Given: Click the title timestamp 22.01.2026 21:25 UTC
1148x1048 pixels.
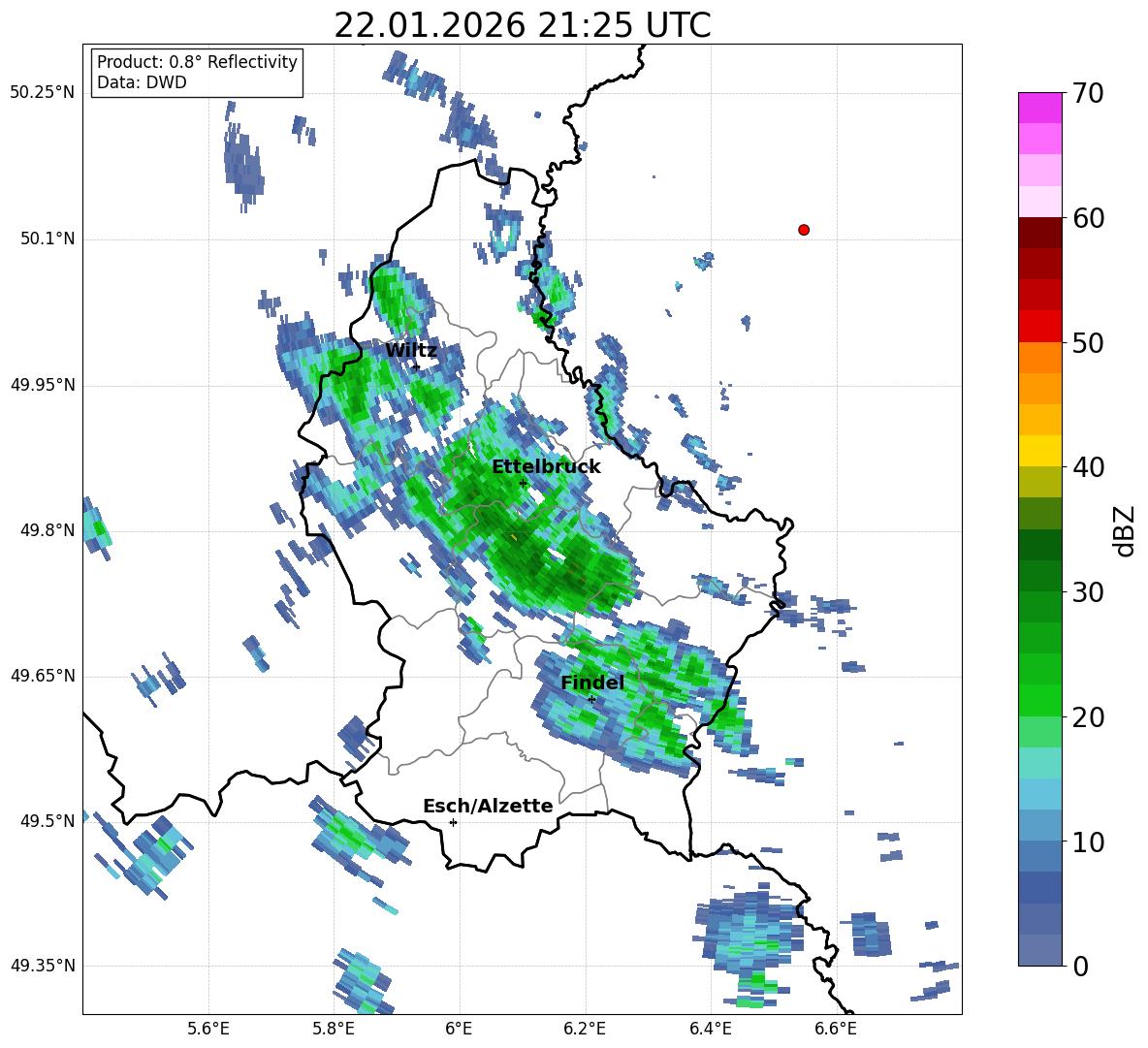Looking at the screenshot, I should [x=522, y=26].
